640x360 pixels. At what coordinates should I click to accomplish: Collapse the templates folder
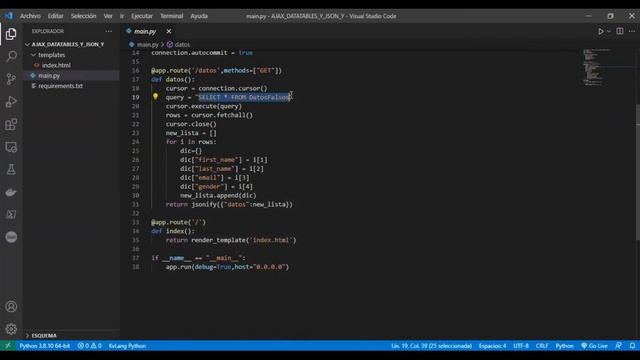[x=51, y=55]
